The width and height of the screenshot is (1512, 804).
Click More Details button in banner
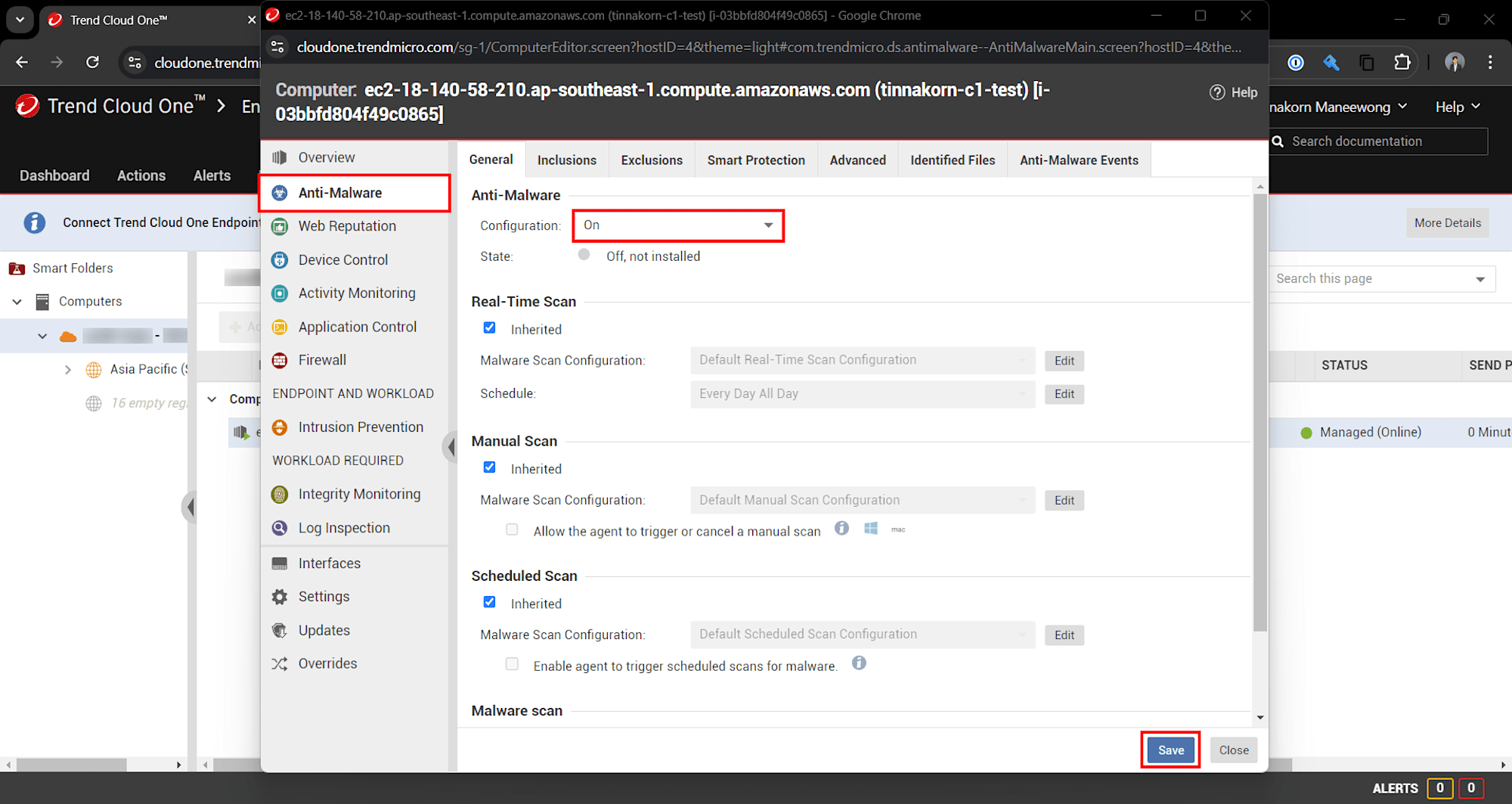point(1447,223)
